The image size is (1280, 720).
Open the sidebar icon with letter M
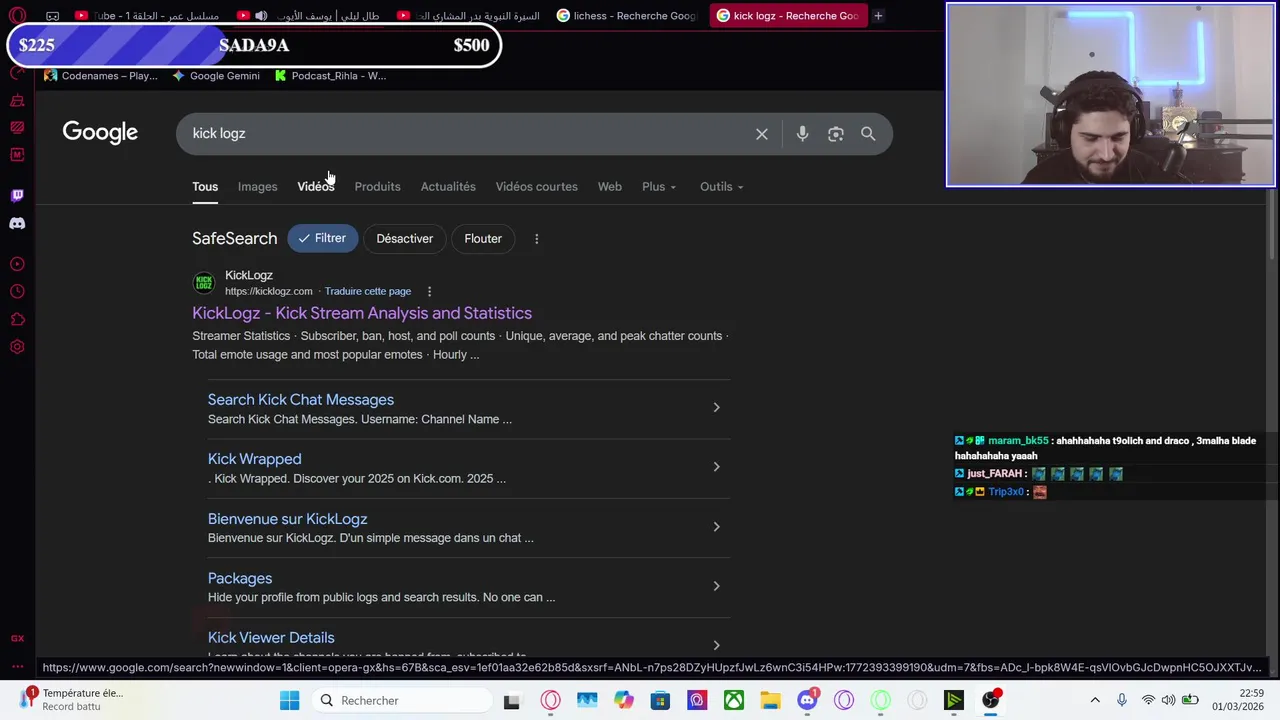17,155
